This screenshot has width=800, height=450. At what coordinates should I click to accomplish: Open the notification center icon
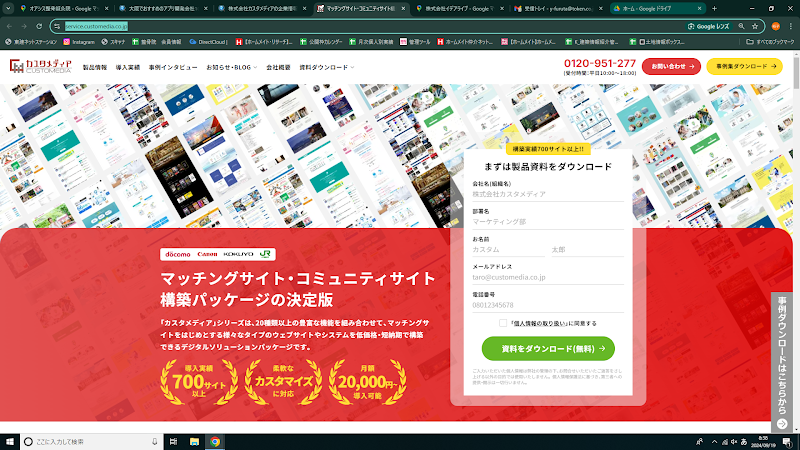tap(787, 442)
